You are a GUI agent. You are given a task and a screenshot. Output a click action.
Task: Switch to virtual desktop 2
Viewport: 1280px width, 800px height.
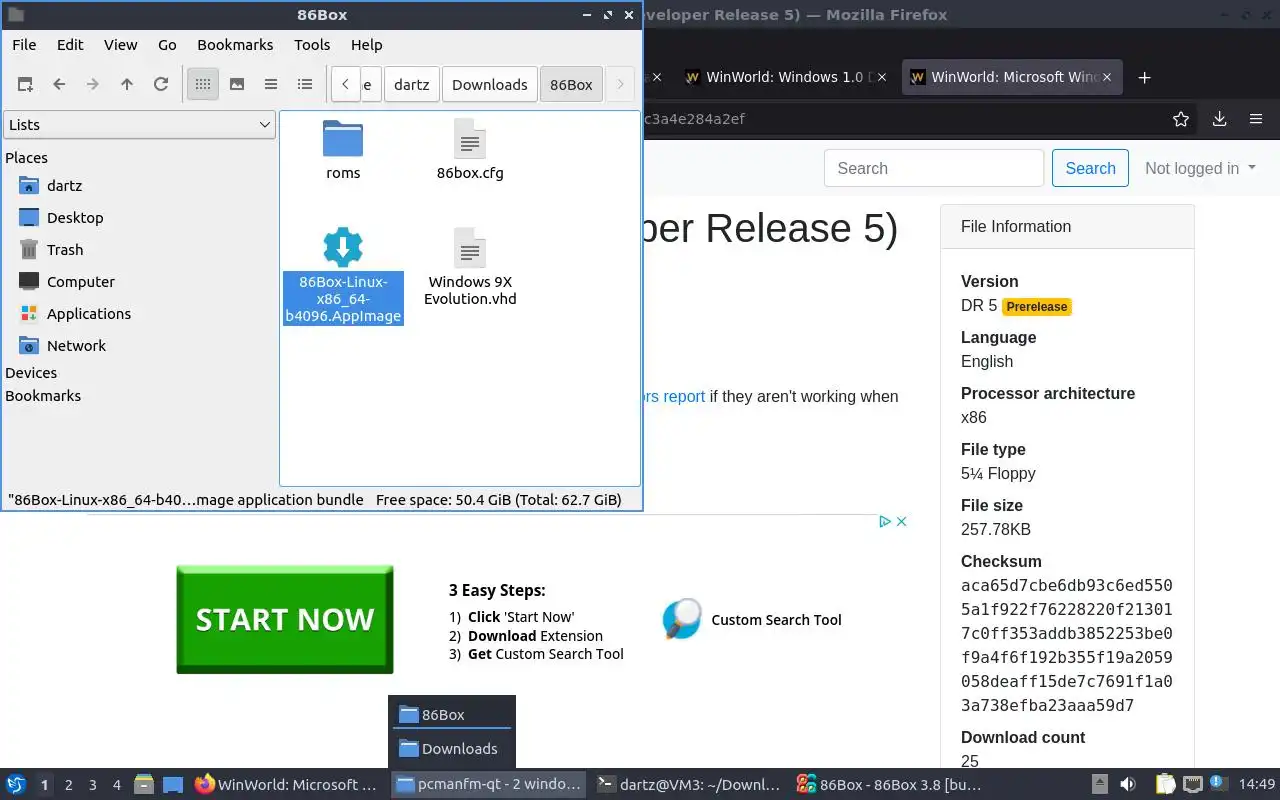coord(69,785)
